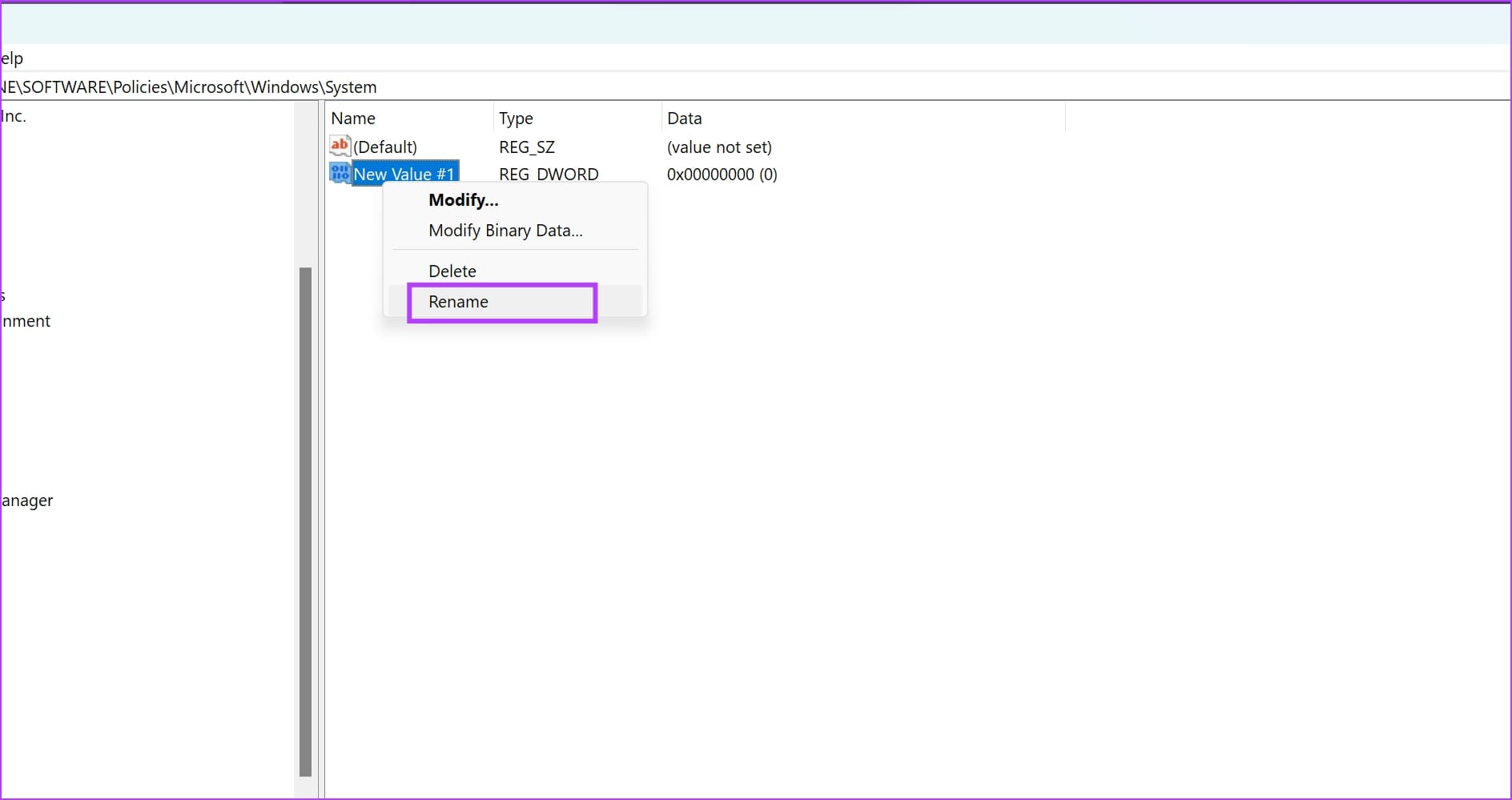
Task: Select the tree item ending in 'Inc.'
Action: tap(14, 116)
